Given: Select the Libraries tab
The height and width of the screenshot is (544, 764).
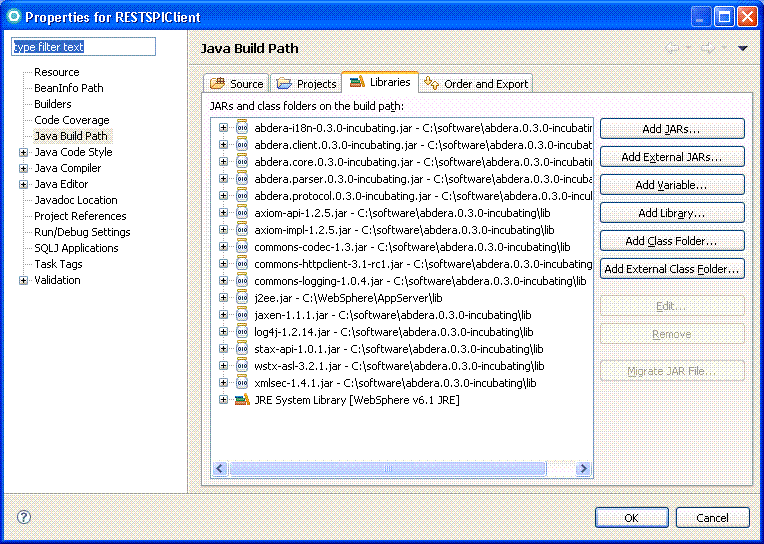Looking at the screenshot, I should [x=380, y=81].
